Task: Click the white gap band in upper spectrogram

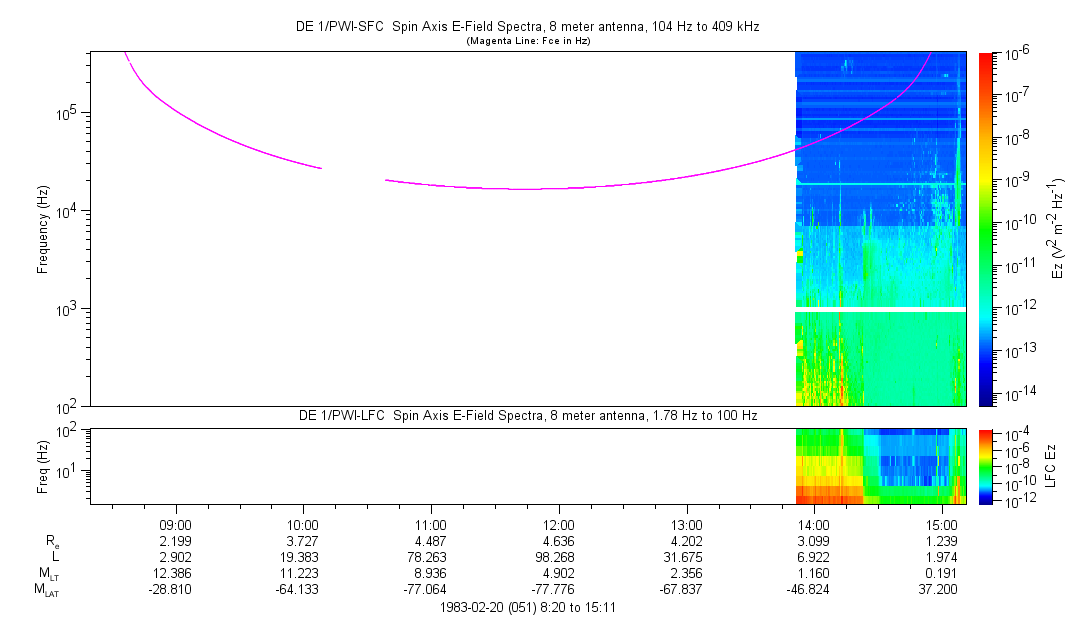Action: 880,310
